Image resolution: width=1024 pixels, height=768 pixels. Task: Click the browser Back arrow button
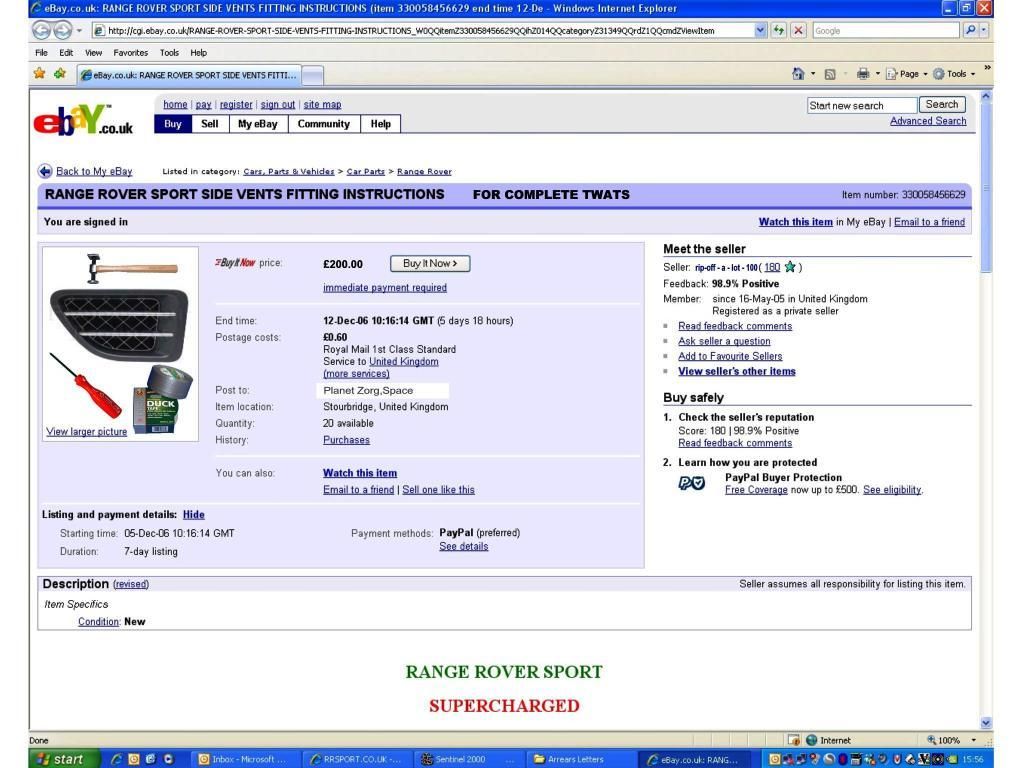[41, 30]
